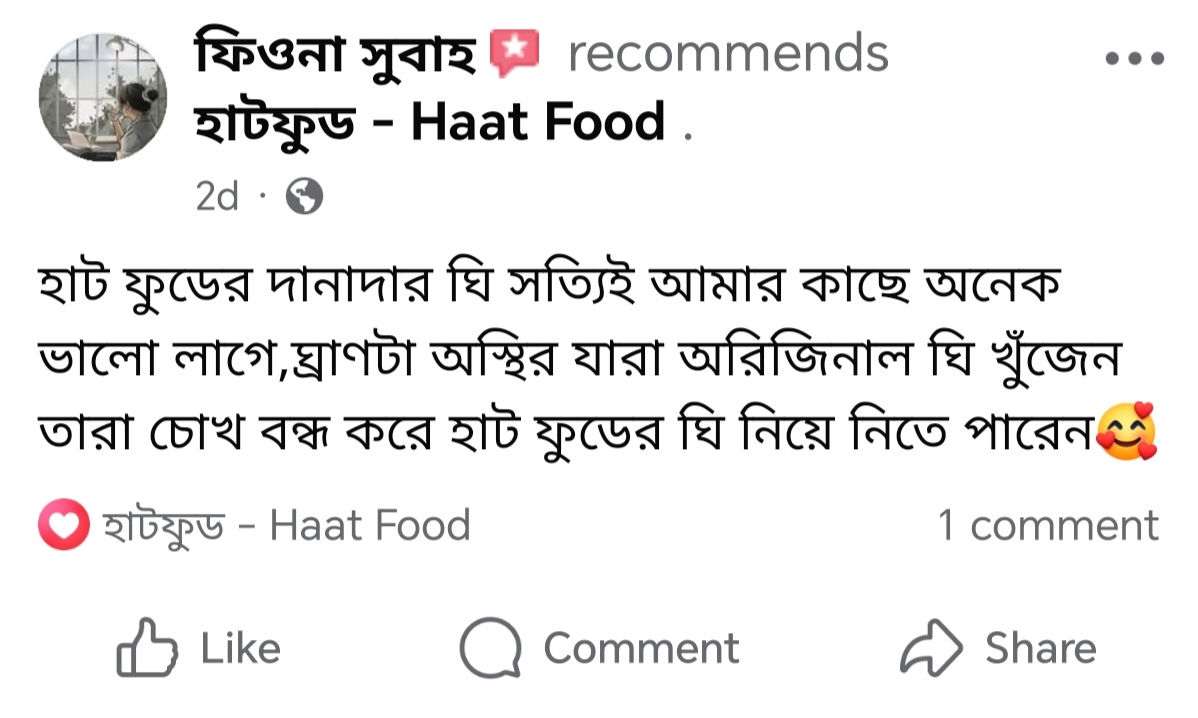Click the red heart reaction icon

coord(65,526)
